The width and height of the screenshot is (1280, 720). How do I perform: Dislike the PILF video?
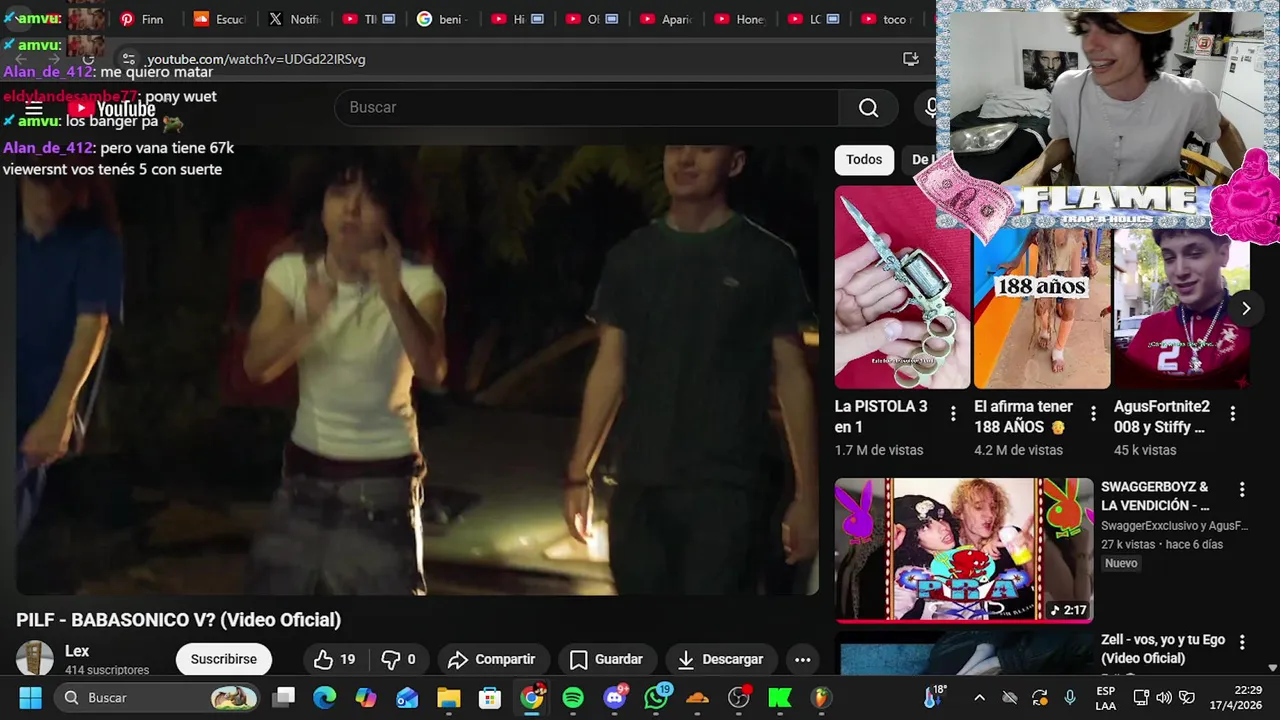tap(398, 659)
